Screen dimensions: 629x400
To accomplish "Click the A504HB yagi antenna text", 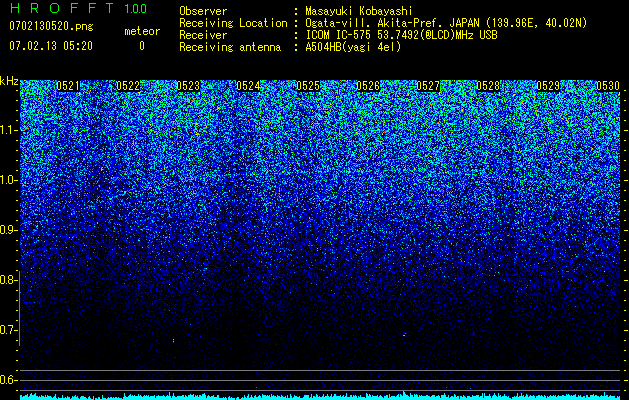I will point(353,47).
